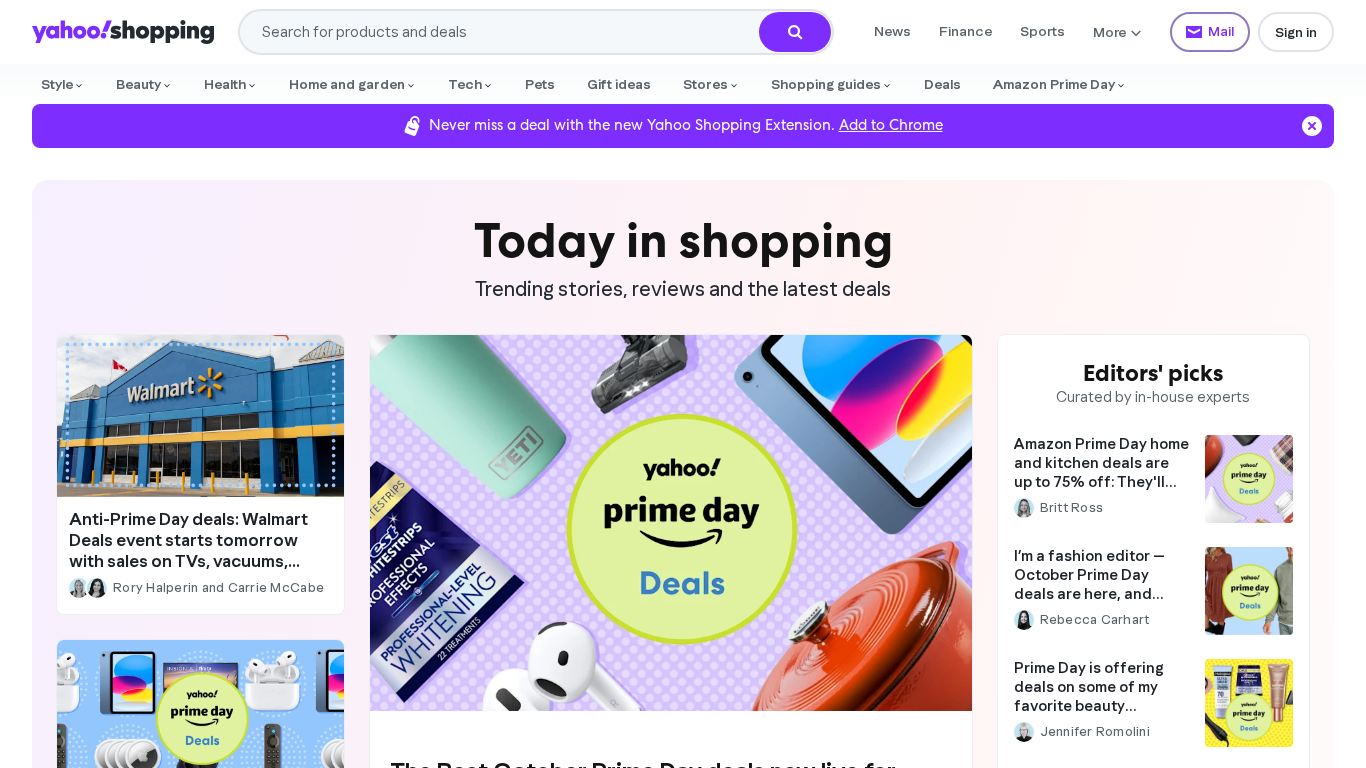Open the Yahoo Shopping logo homepage
The width and height of the screenshot is (1366, 768).
click(x=123, y=31)
